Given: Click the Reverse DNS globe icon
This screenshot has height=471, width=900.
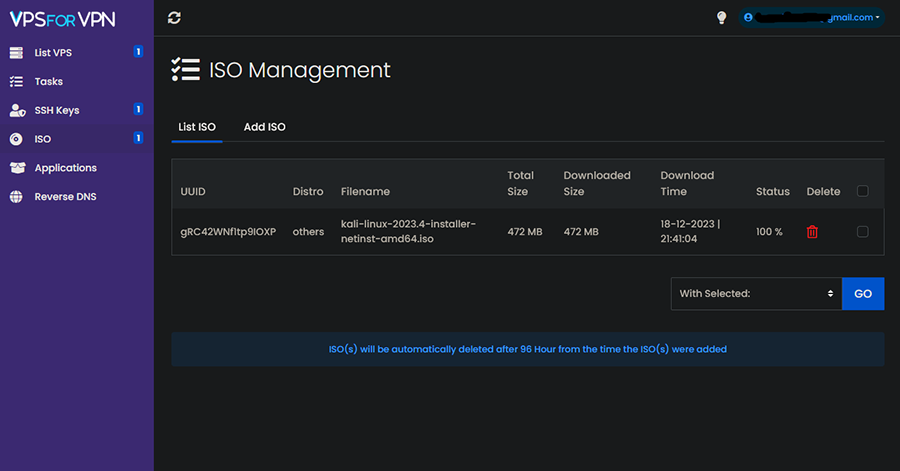Looking at the screenshot, I should coord(16,196).
